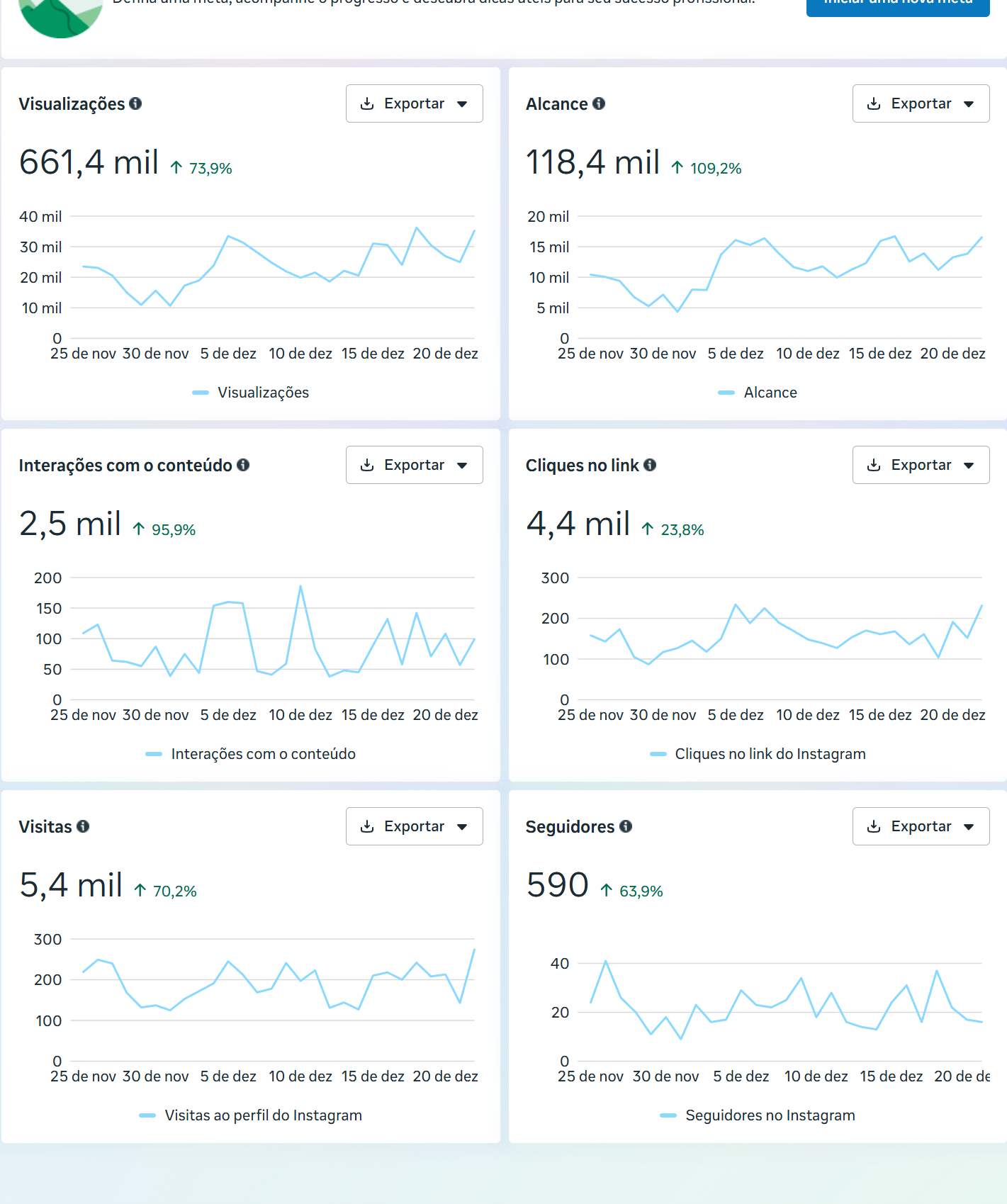The width and height of the screenshot is (1007, 1204).
Task: Click the info icon beside Alcance
Action: [x=599, y=103]
